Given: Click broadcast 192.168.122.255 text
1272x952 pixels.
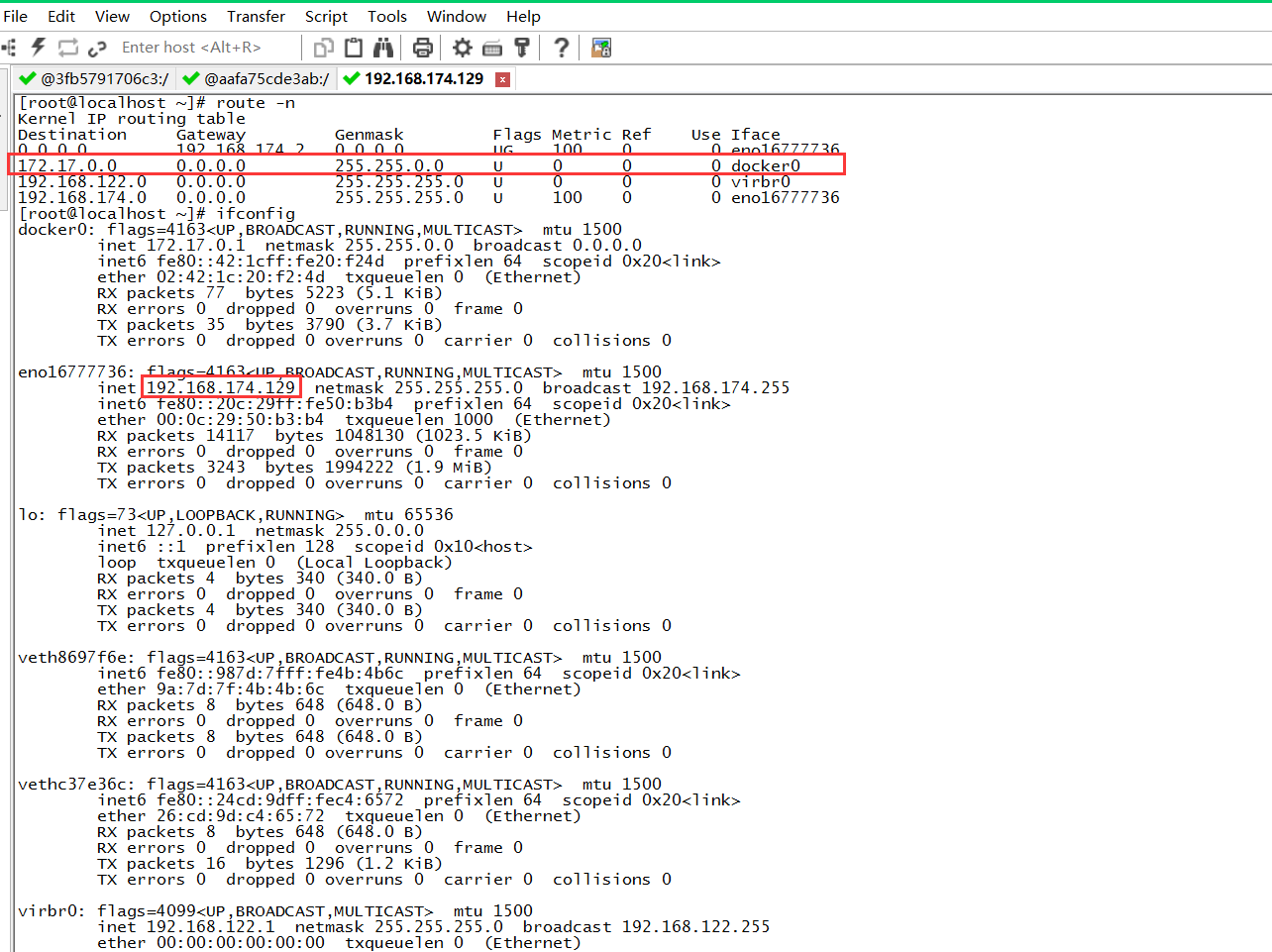Looking at the screenshot, I should point(647,926).
